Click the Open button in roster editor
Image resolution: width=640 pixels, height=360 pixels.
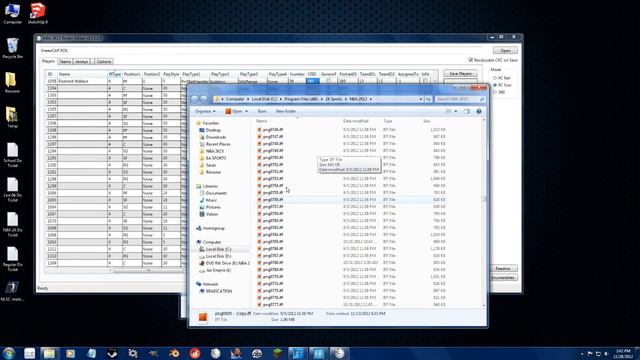[x=505, y=51]
